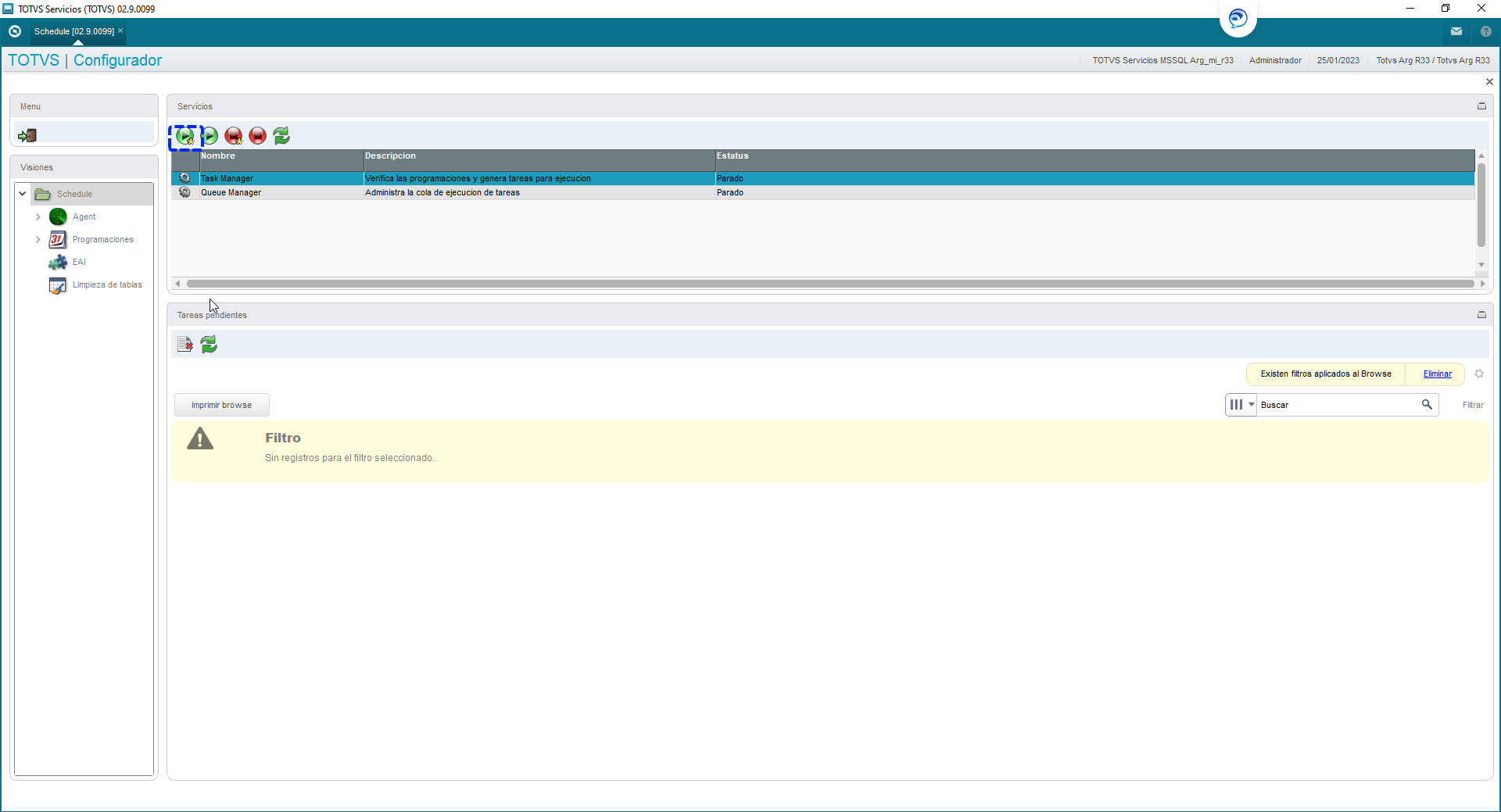
Task: Click the Filtrar link
Action: 1473,405
